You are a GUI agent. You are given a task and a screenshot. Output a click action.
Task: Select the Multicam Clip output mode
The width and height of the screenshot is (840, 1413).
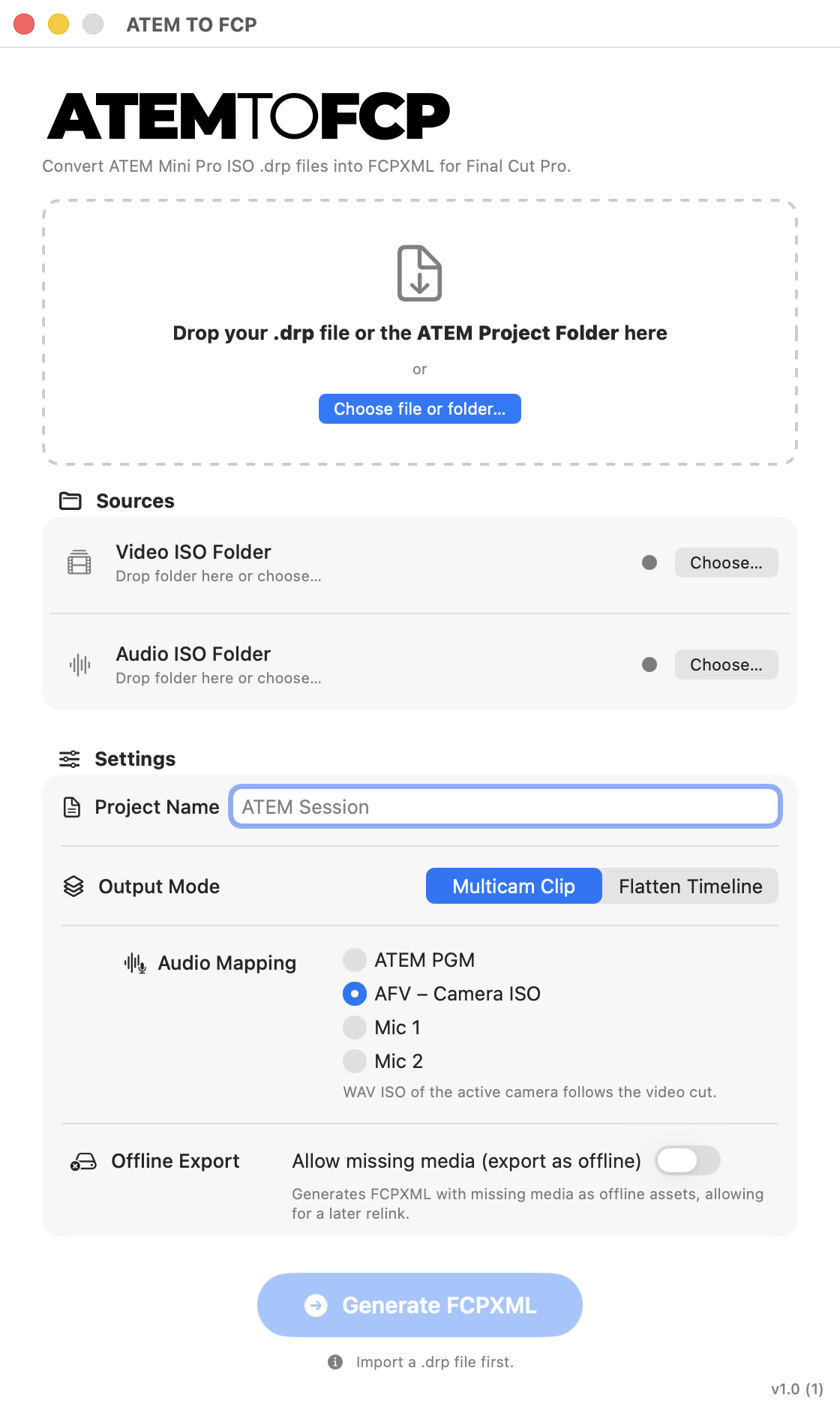[x=514, y=886]
